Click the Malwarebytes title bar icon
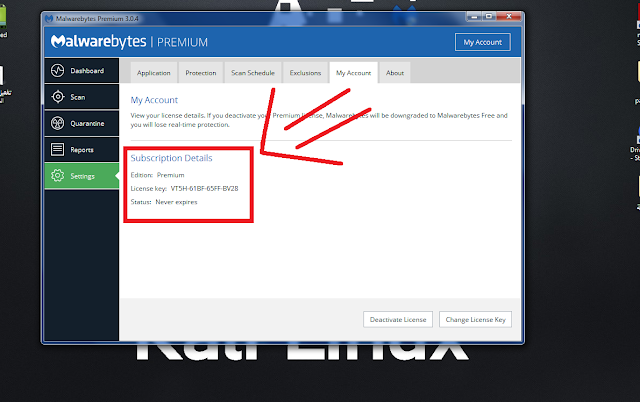Viewport: 640px width, 402px height. (x=49, y=19)
